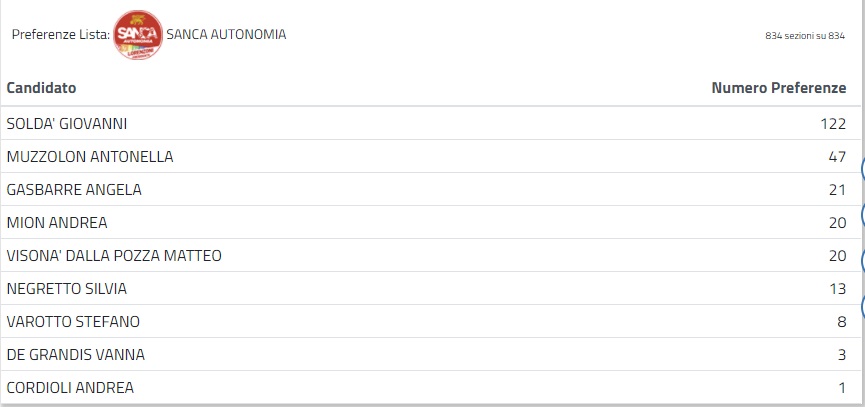Viewport: 865px width, 407px height.
Task: Click on GASBARRE ANGELA in the list
Action: coord(74,190)
